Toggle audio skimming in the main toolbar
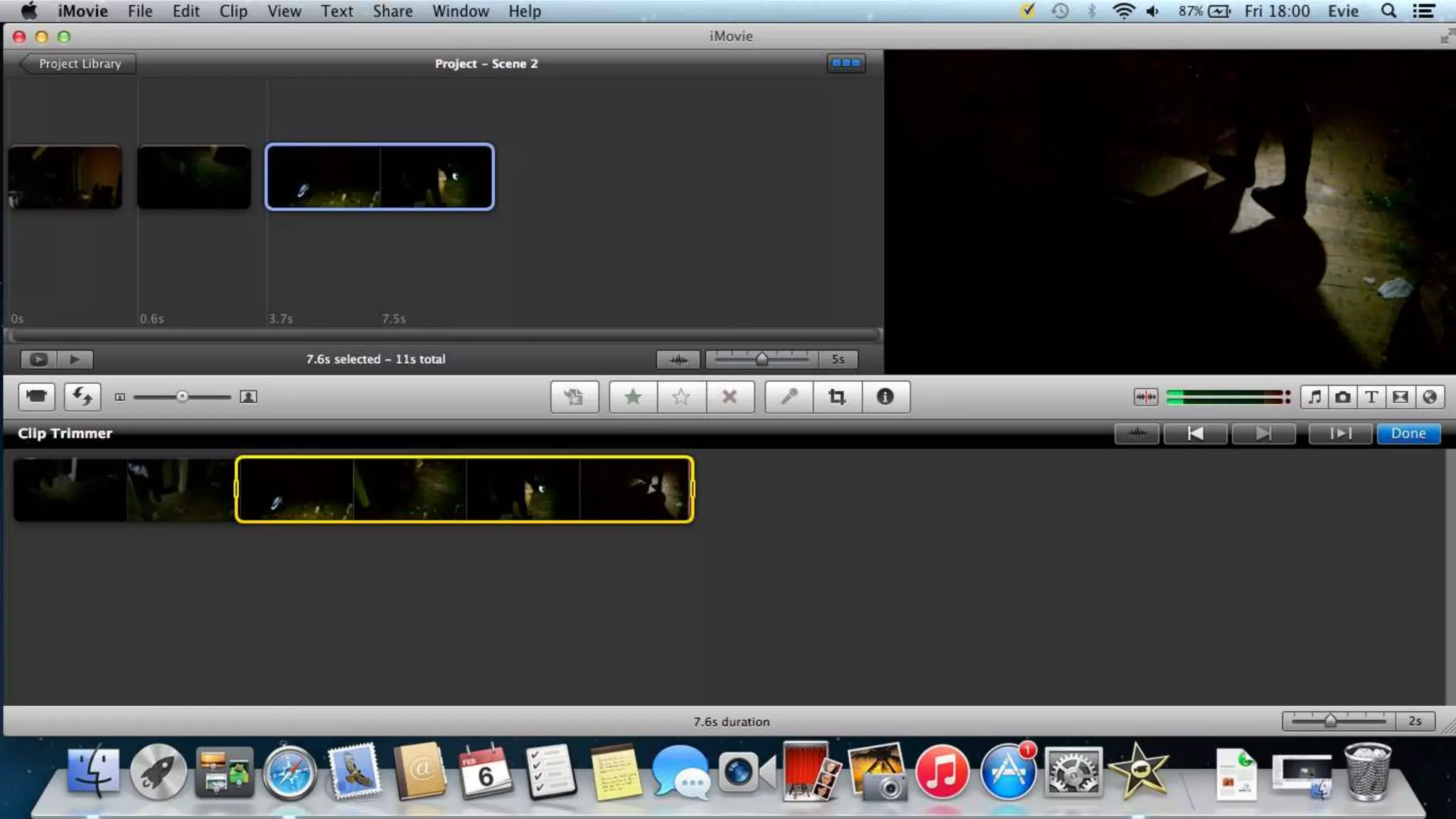 coord(1145,397)
